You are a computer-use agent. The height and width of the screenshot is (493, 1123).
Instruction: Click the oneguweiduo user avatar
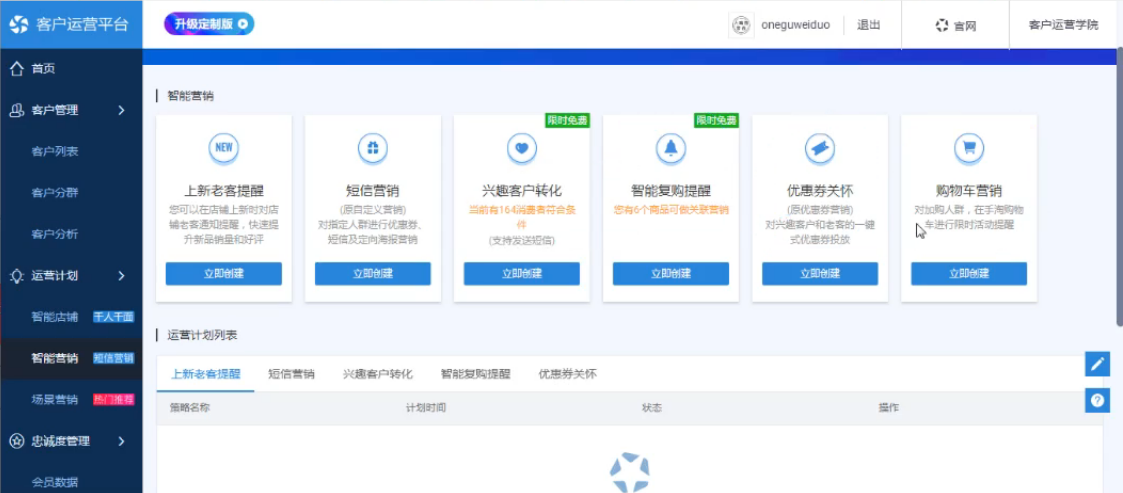[741, 25]
